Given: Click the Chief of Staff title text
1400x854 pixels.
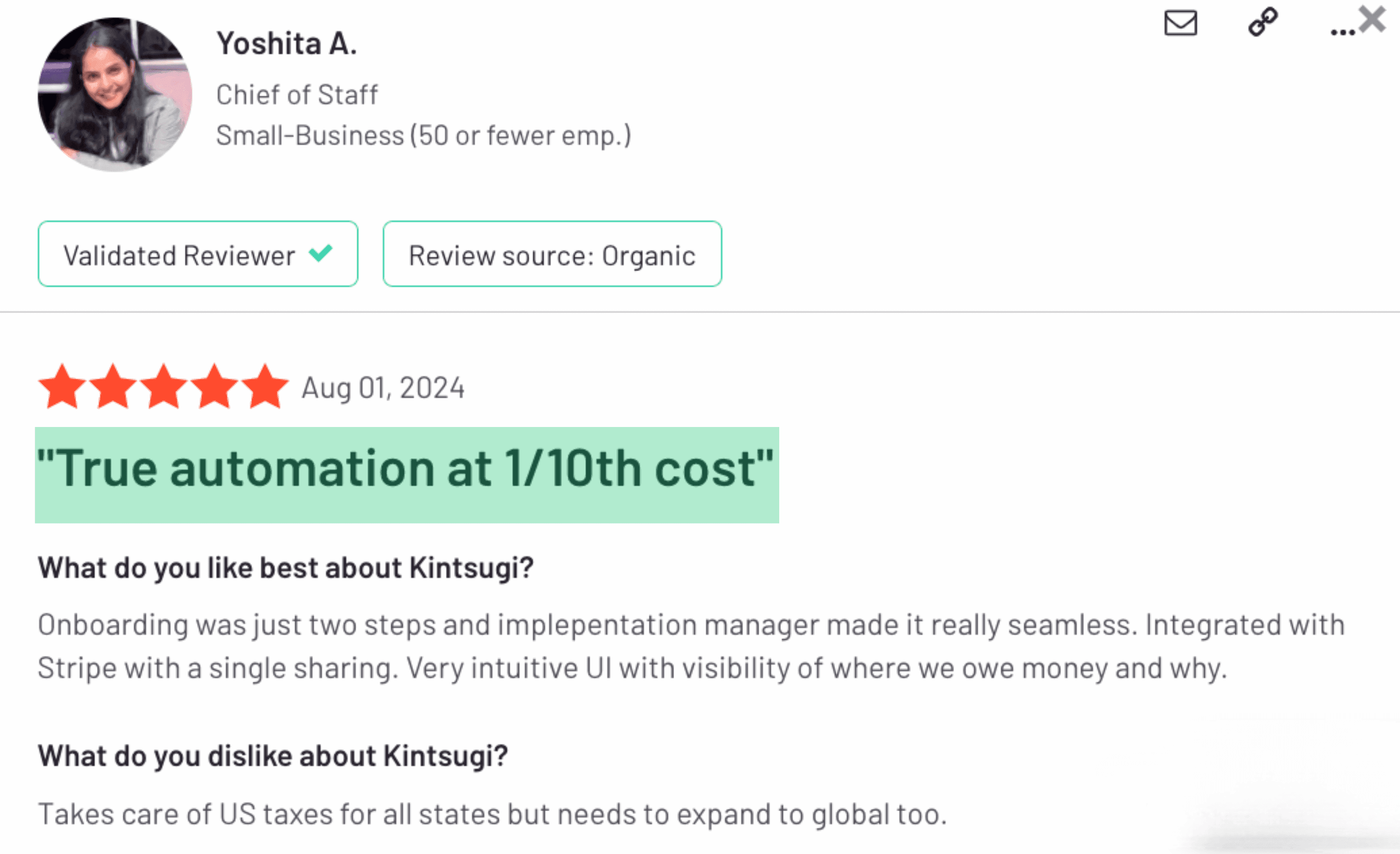Looking at the screenshot, I should coord(297,94).
